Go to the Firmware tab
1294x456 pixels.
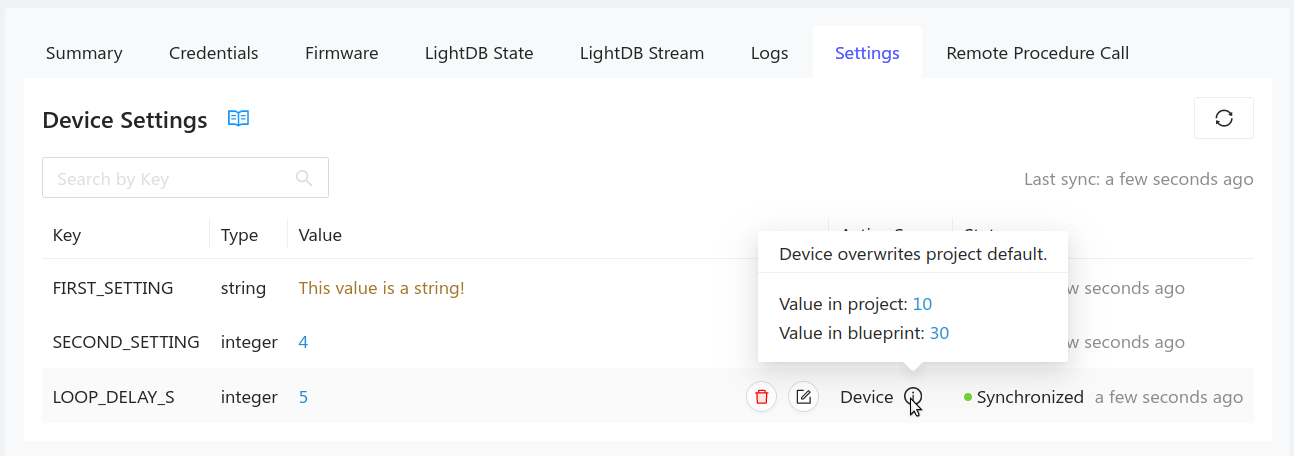click(x=342, y=53)
